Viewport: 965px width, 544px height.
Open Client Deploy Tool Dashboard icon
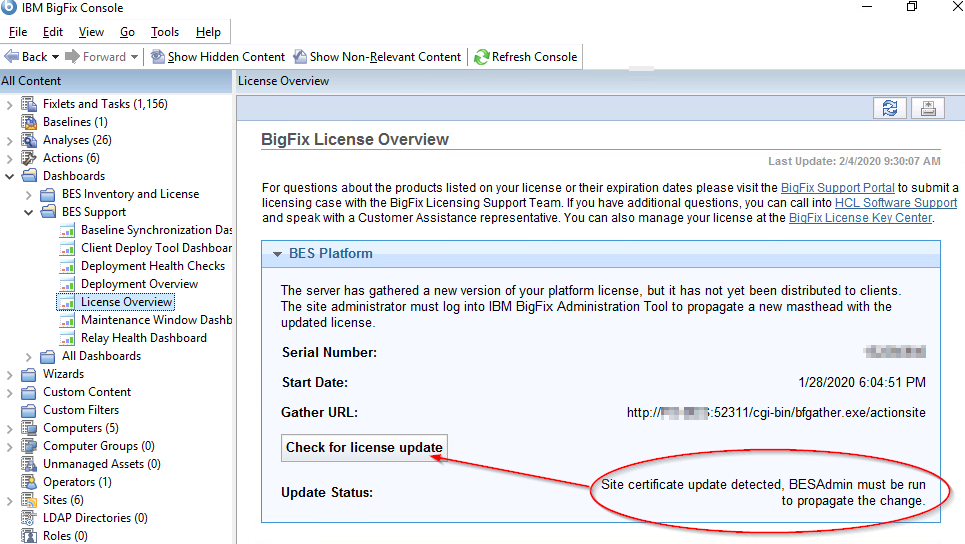(x=67, y=248)
